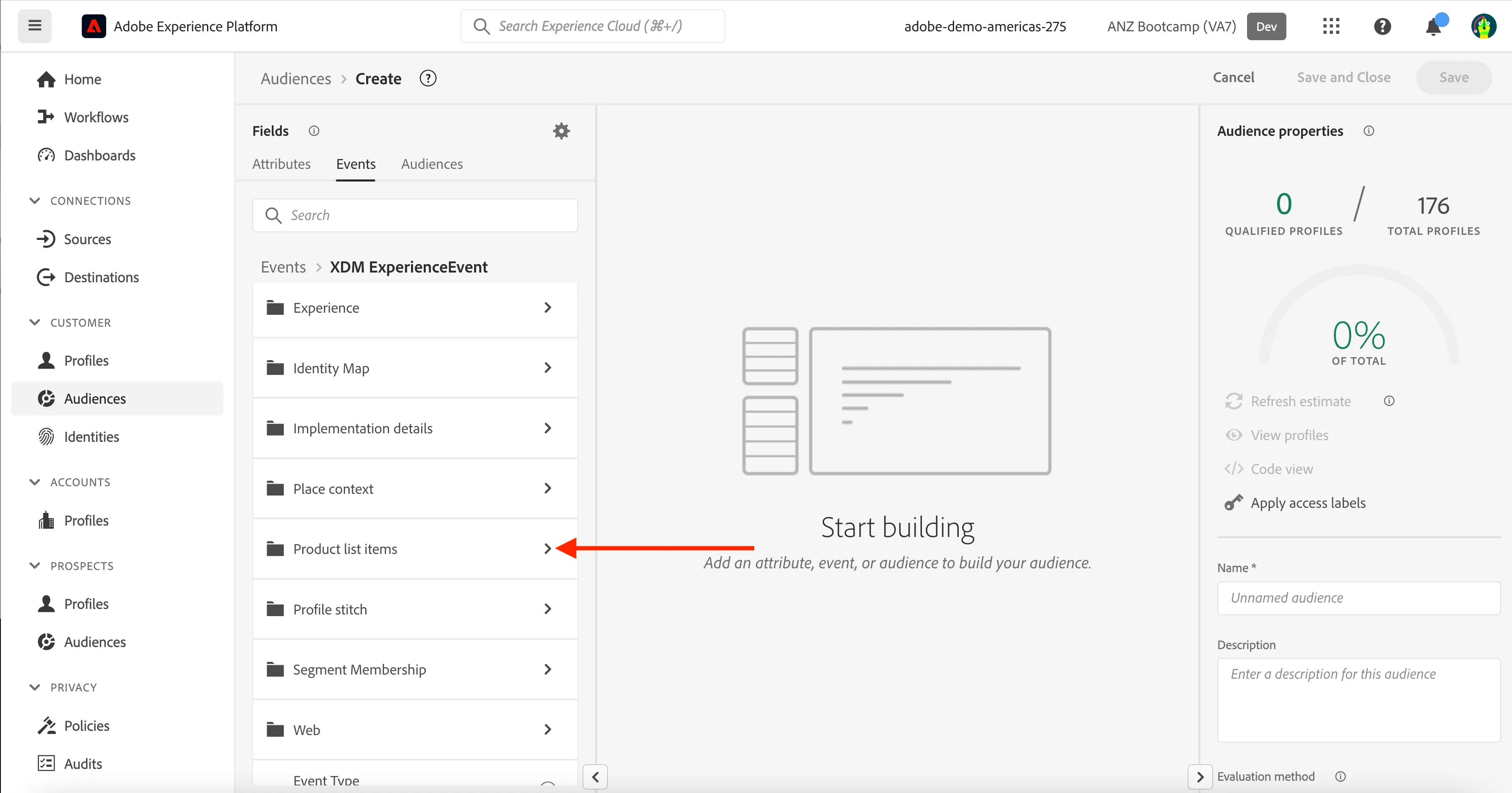Click the Fields info icon
The width and height of the screenshot is (1512, 793).
[314, 131]
